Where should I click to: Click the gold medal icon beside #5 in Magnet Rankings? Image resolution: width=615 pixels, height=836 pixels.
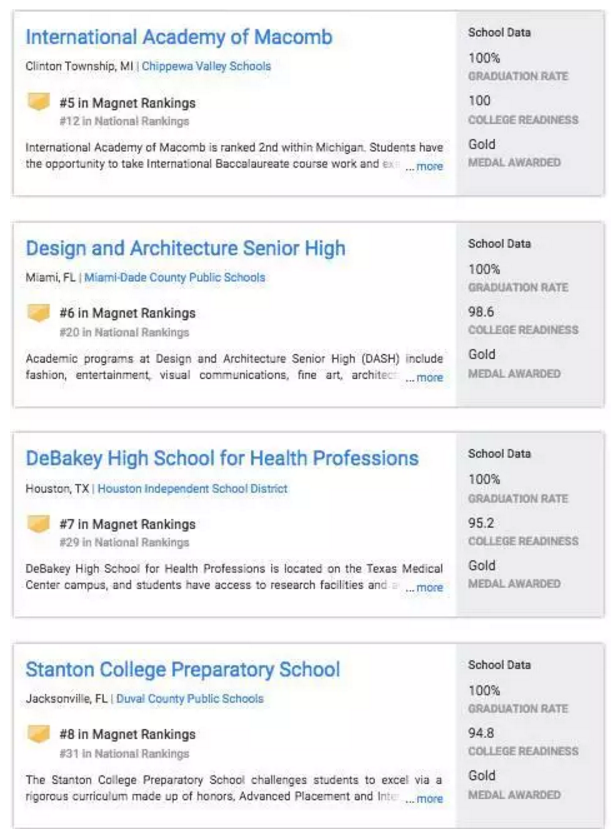click(x=38, y=102)
